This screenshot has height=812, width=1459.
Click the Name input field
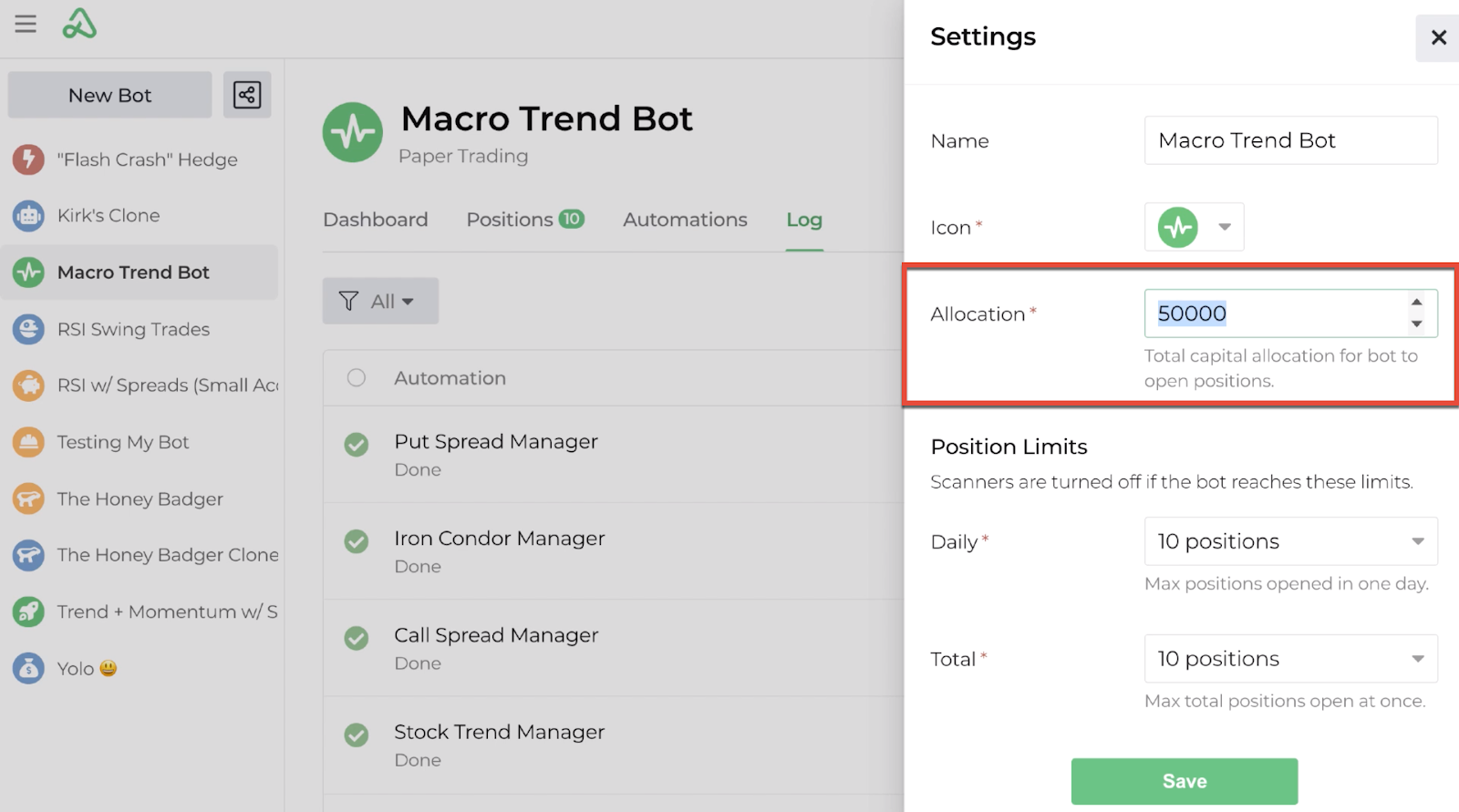pos(1291,140)
